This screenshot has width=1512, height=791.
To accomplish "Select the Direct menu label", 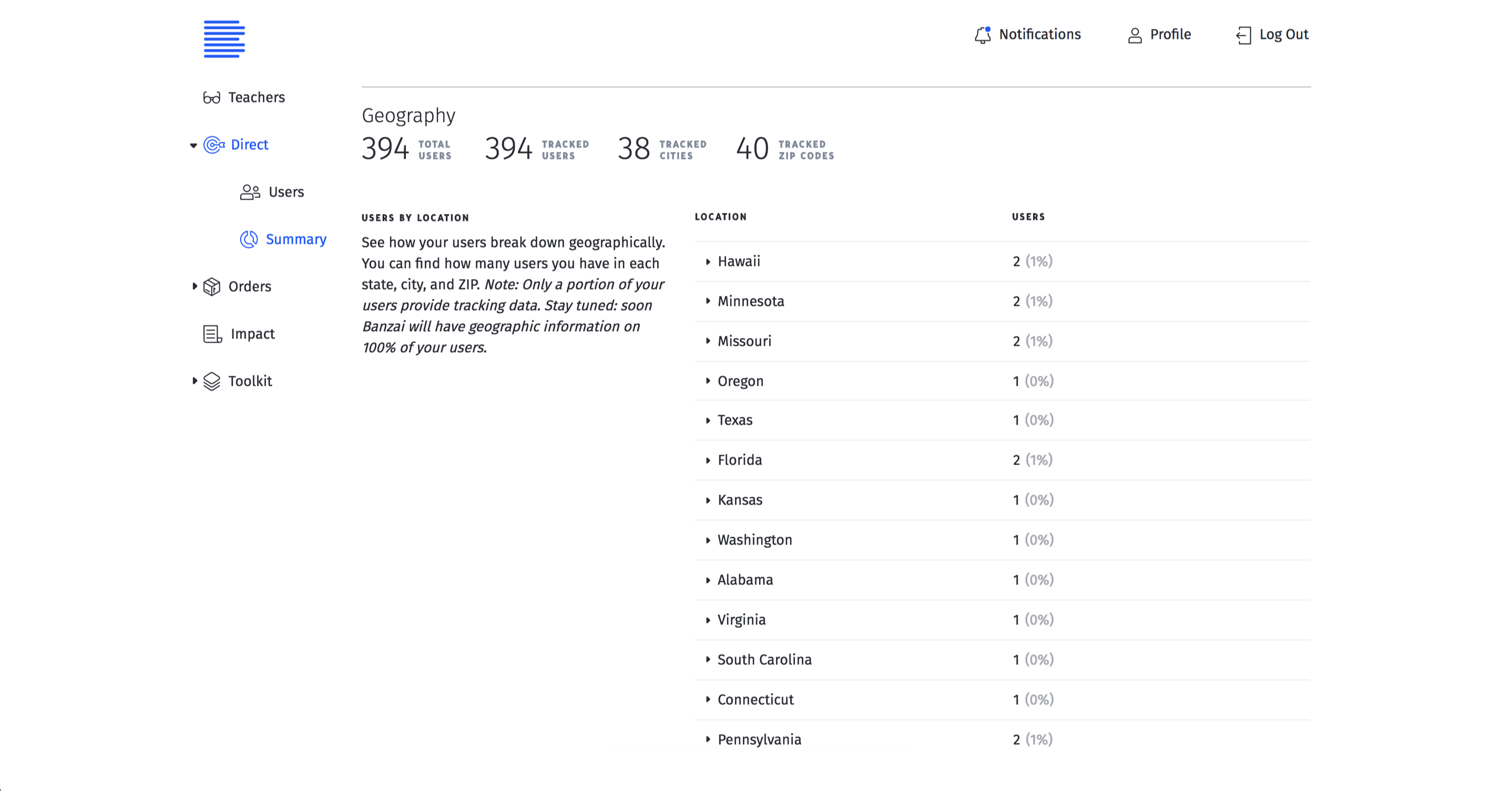I will [x=249, y=145].
